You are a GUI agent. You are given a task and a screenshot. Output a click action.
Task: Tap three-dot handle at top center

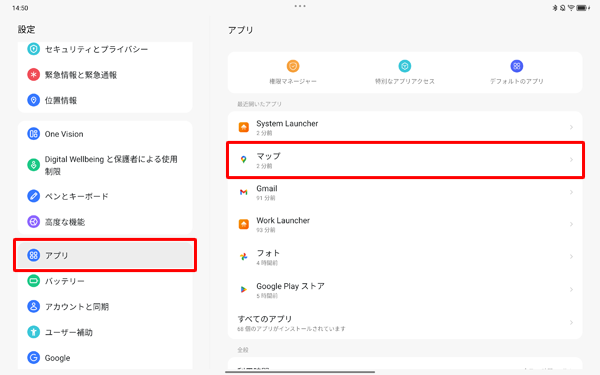point(300,6)
